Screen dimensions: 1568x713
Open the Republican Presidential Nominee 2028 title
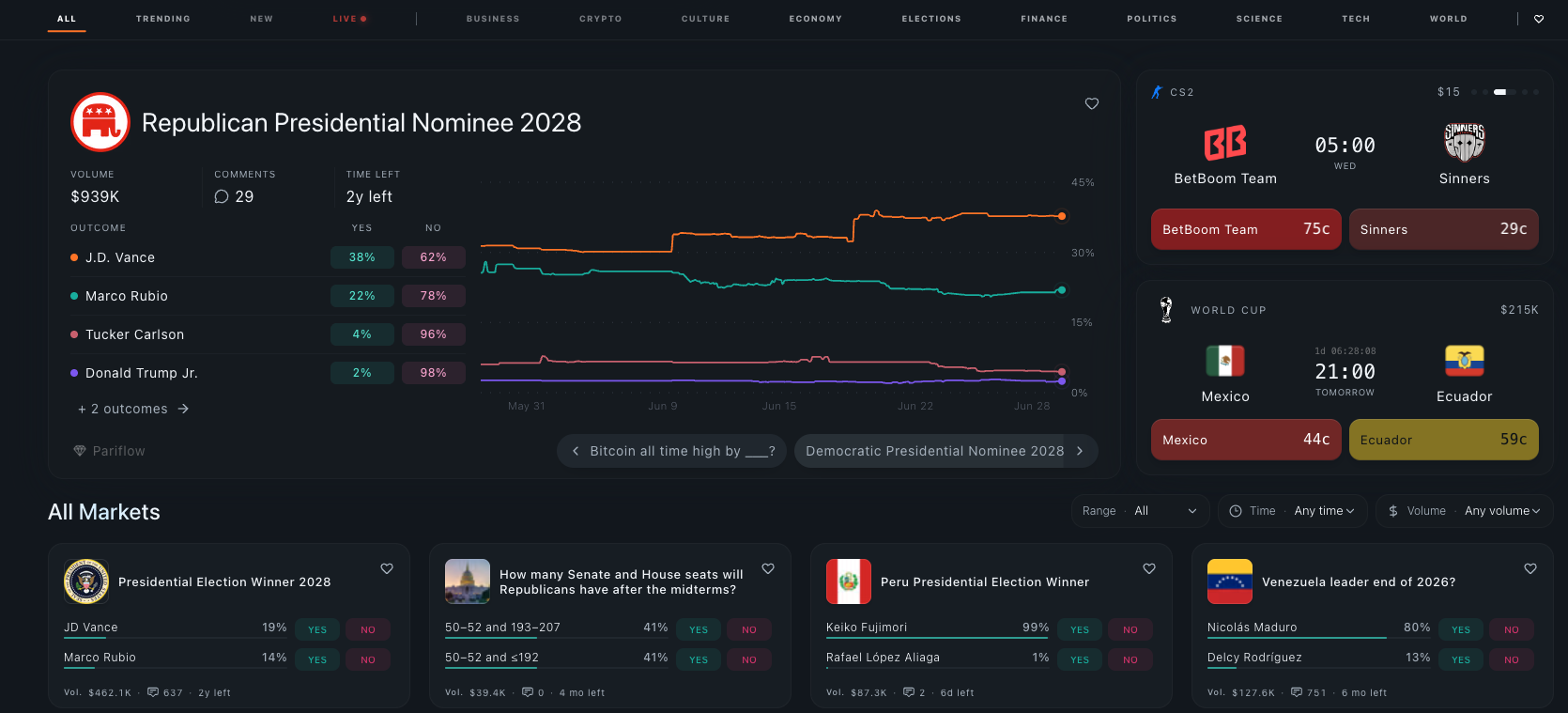[x=361, y=123]
